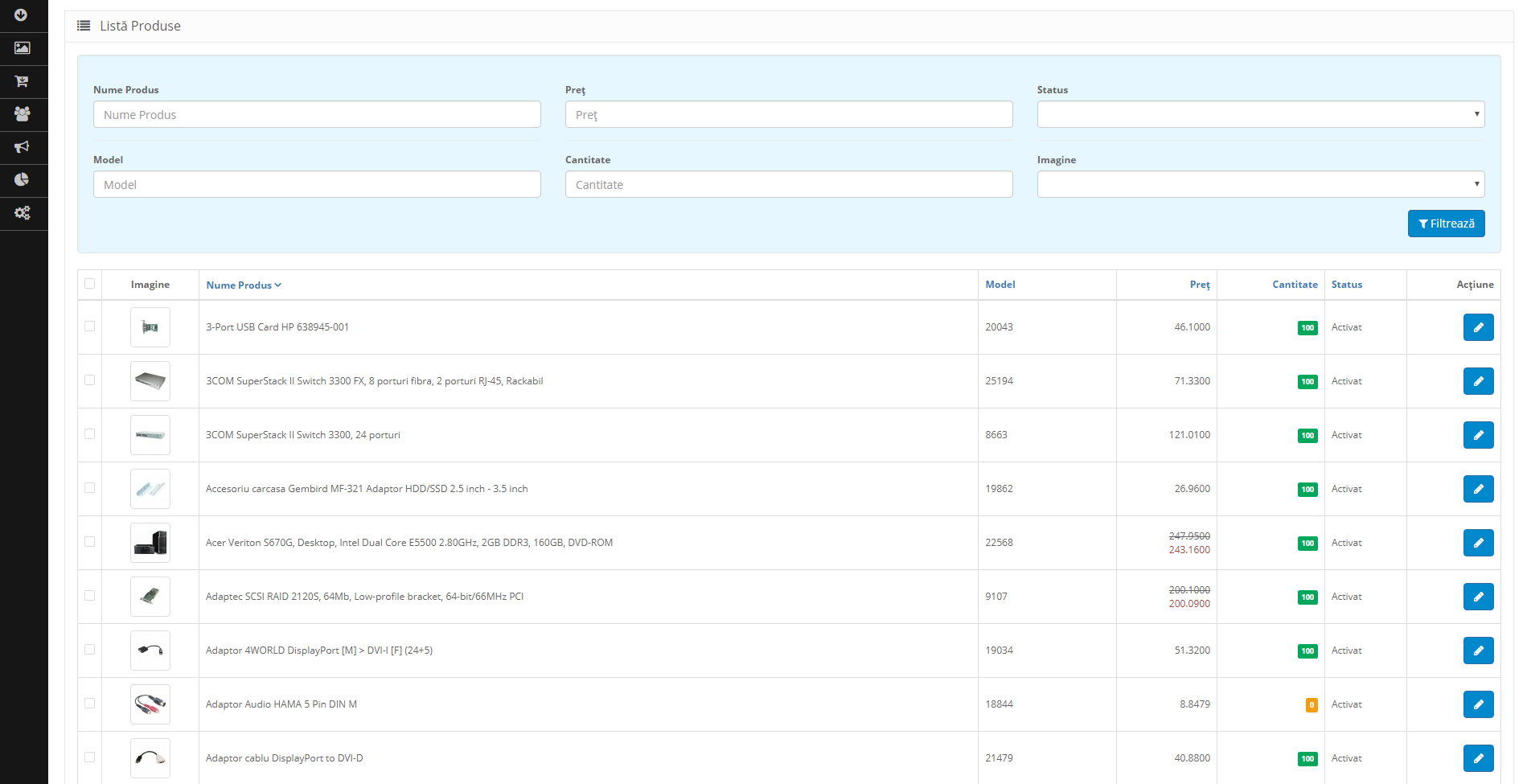The width and height of the screenshot is (1527, 784).
Task: Click the Adaptec SCSI RAID product thumbnail
Action: pyautogui.click(x=150, y=597)
